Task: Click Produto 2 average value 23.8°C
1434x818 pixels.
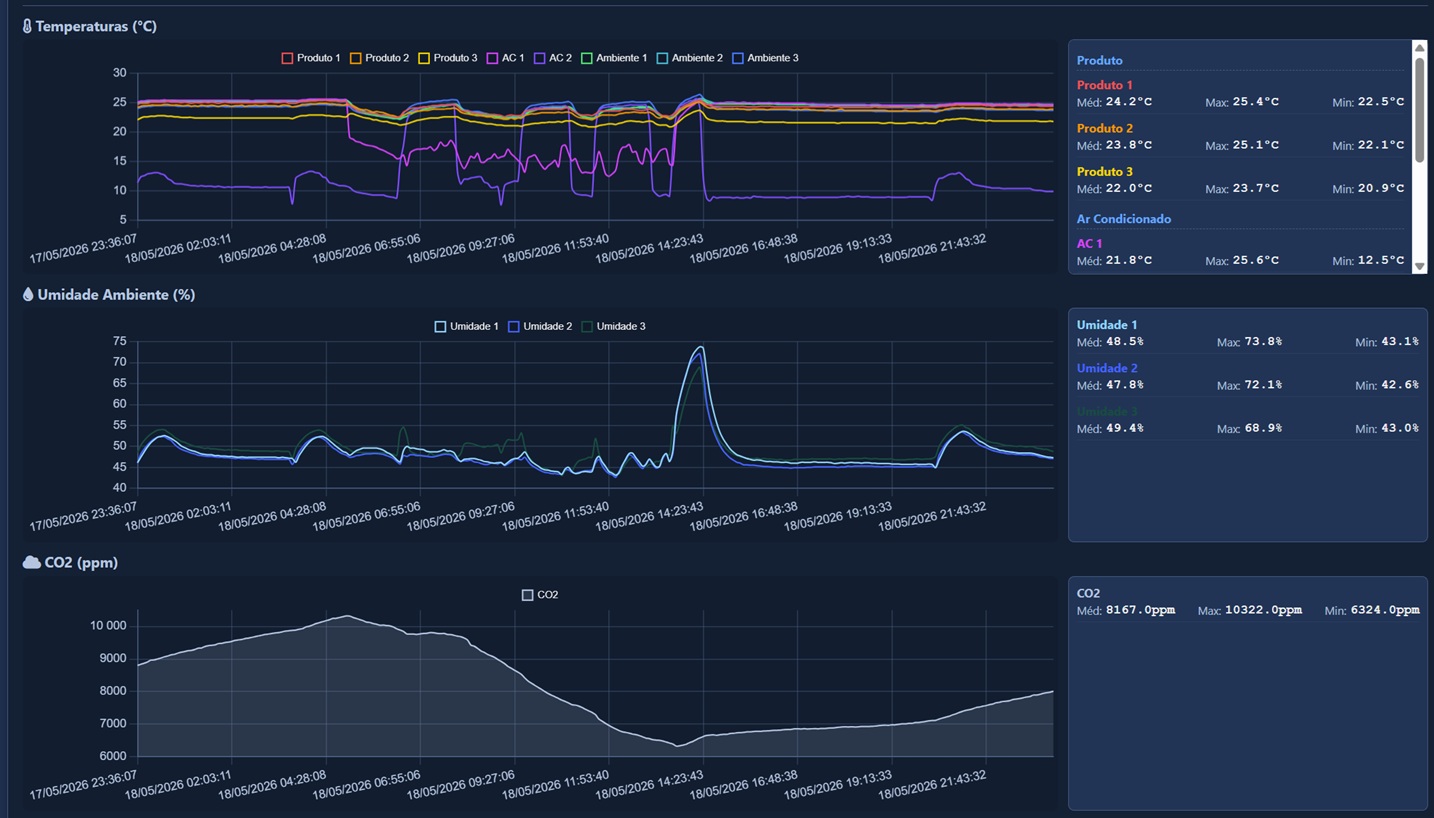Action: (x=1129, y=145)
